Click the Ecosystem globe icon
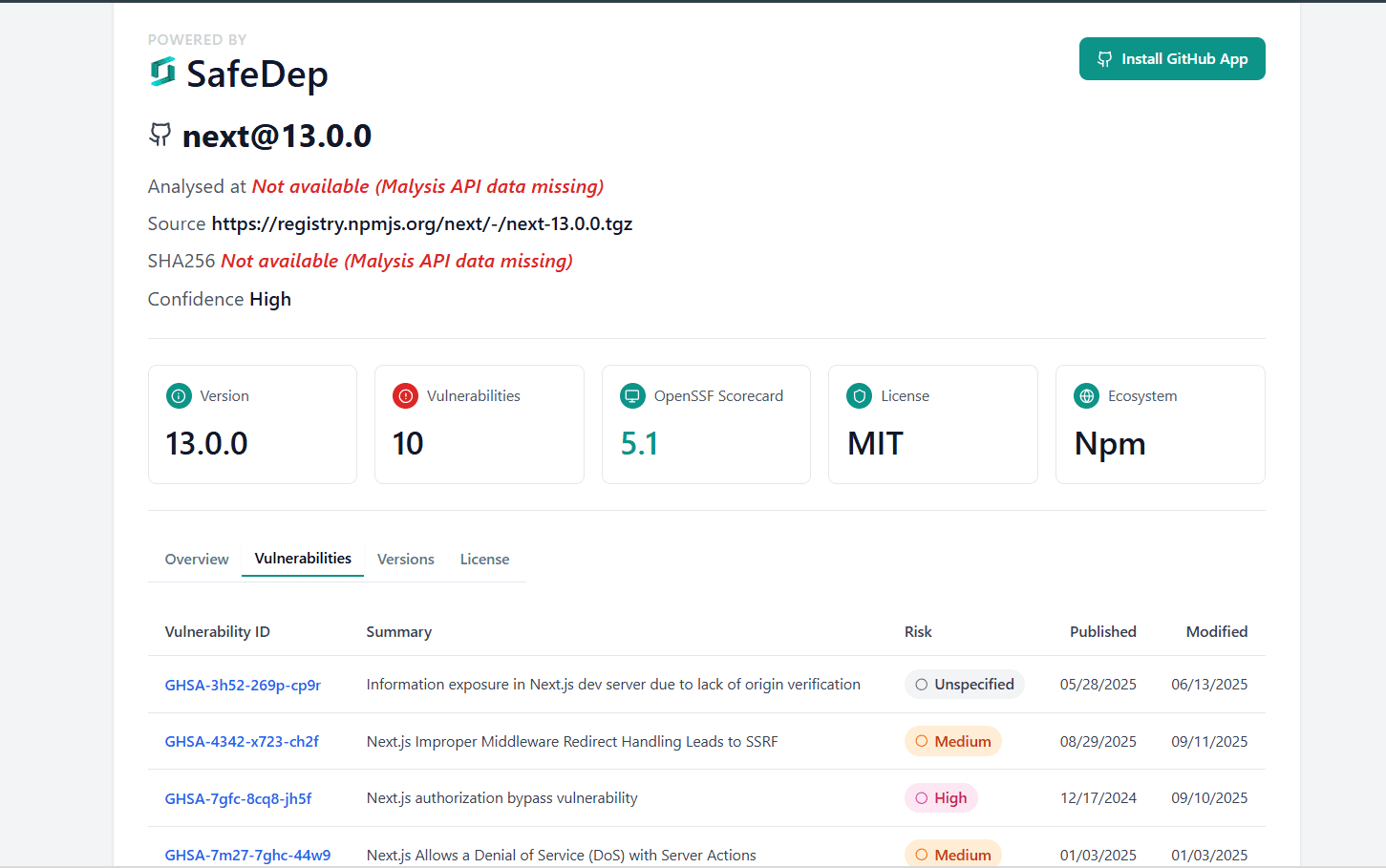The height and width of the screenshot is (868, 1386). [x=1086, y=395]
